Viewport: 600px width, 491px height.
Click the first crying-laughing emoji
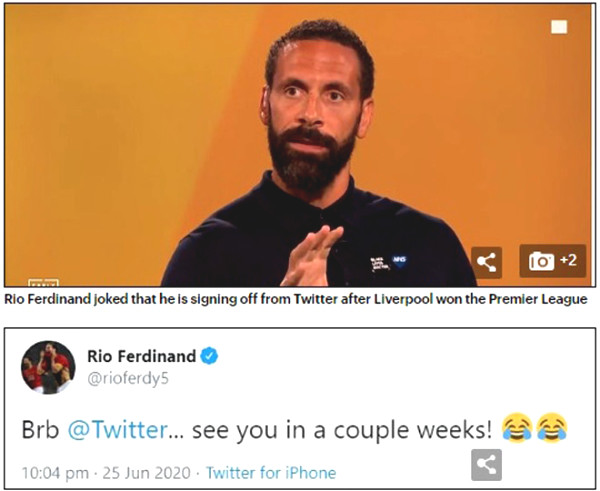(517, 428)
